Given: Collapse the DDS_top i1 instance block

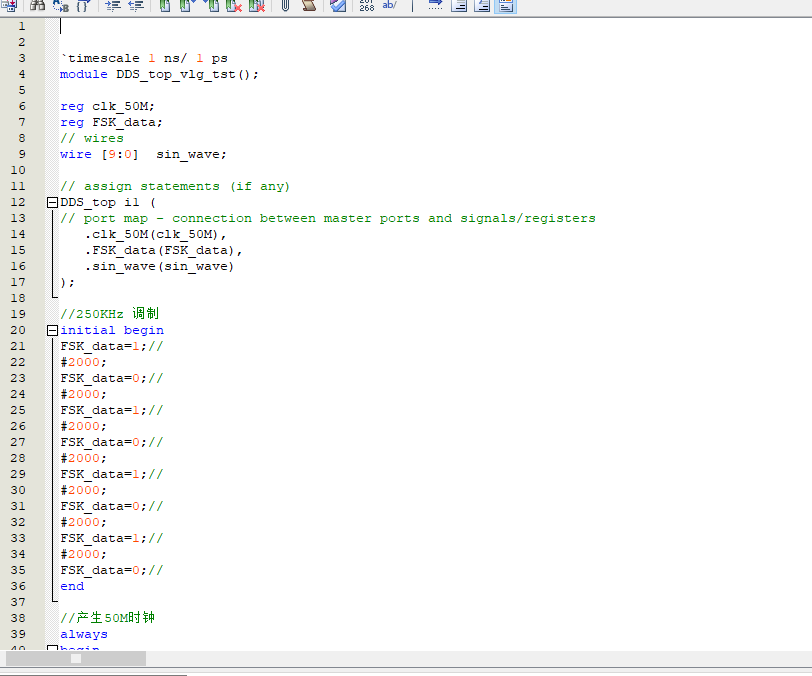Looking at the screenshot, I should click(x=52, y=203).
